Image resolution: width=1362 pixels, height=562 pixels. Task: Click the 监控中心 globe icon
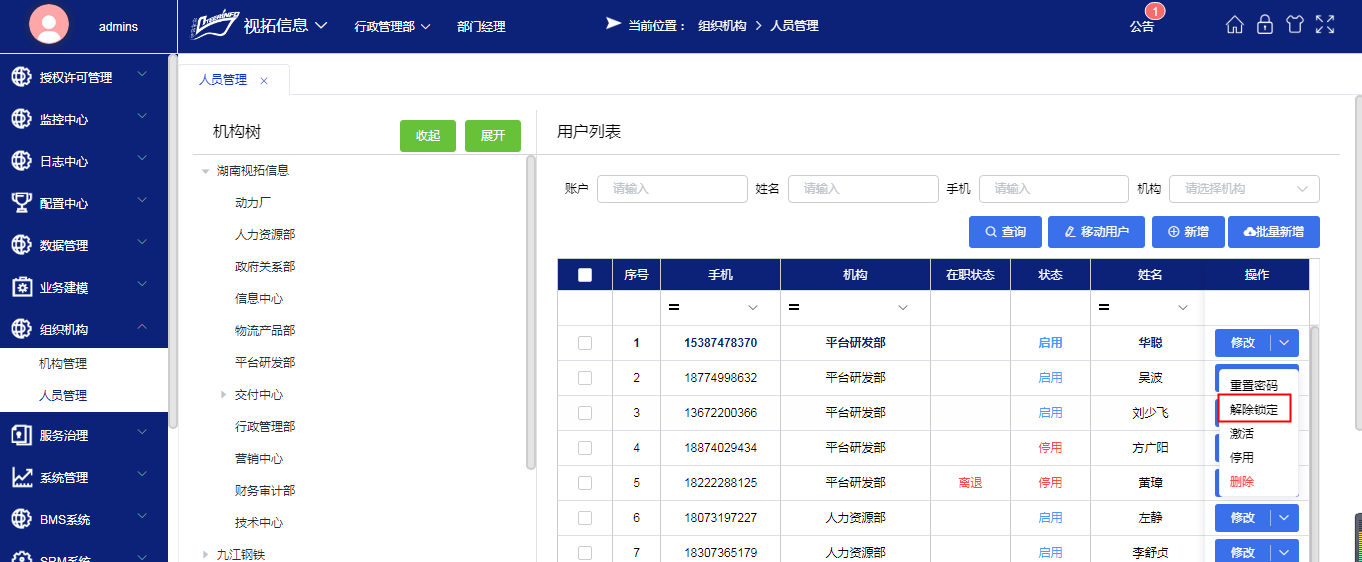tap(21, 119)
